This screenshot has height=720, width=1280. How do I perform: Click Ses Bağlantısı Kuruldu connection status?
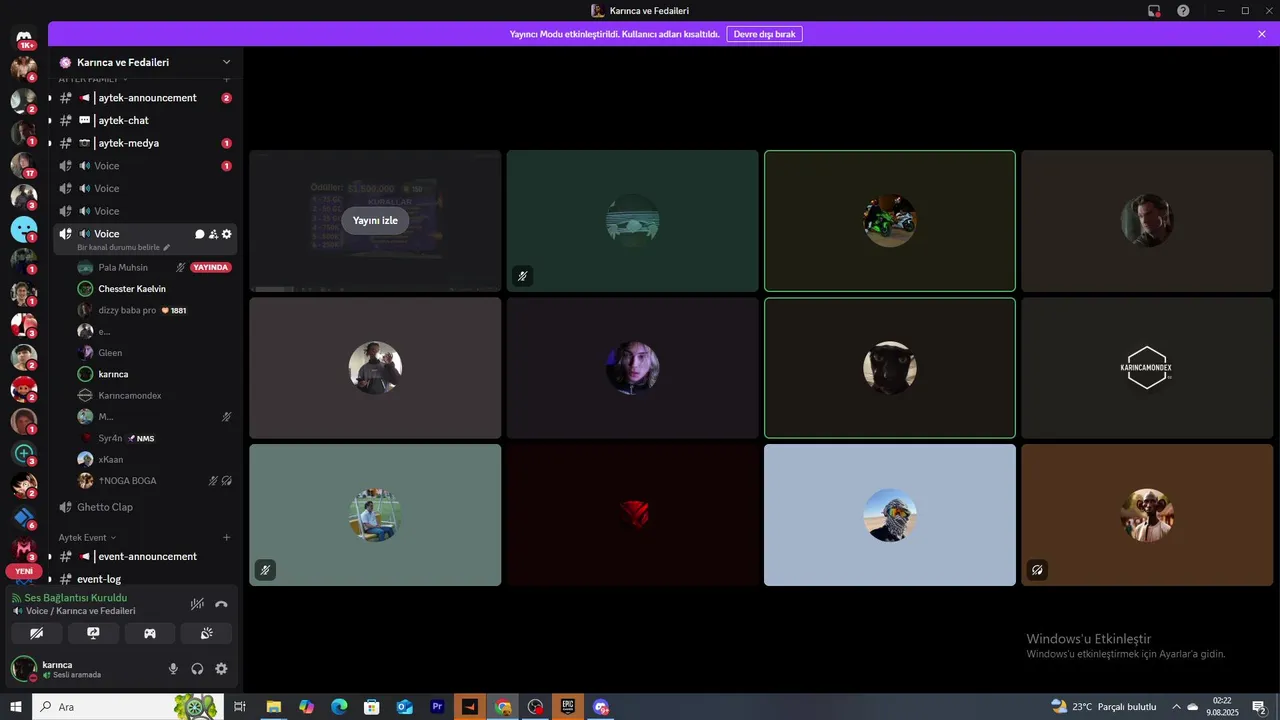(x=76, y=598)
